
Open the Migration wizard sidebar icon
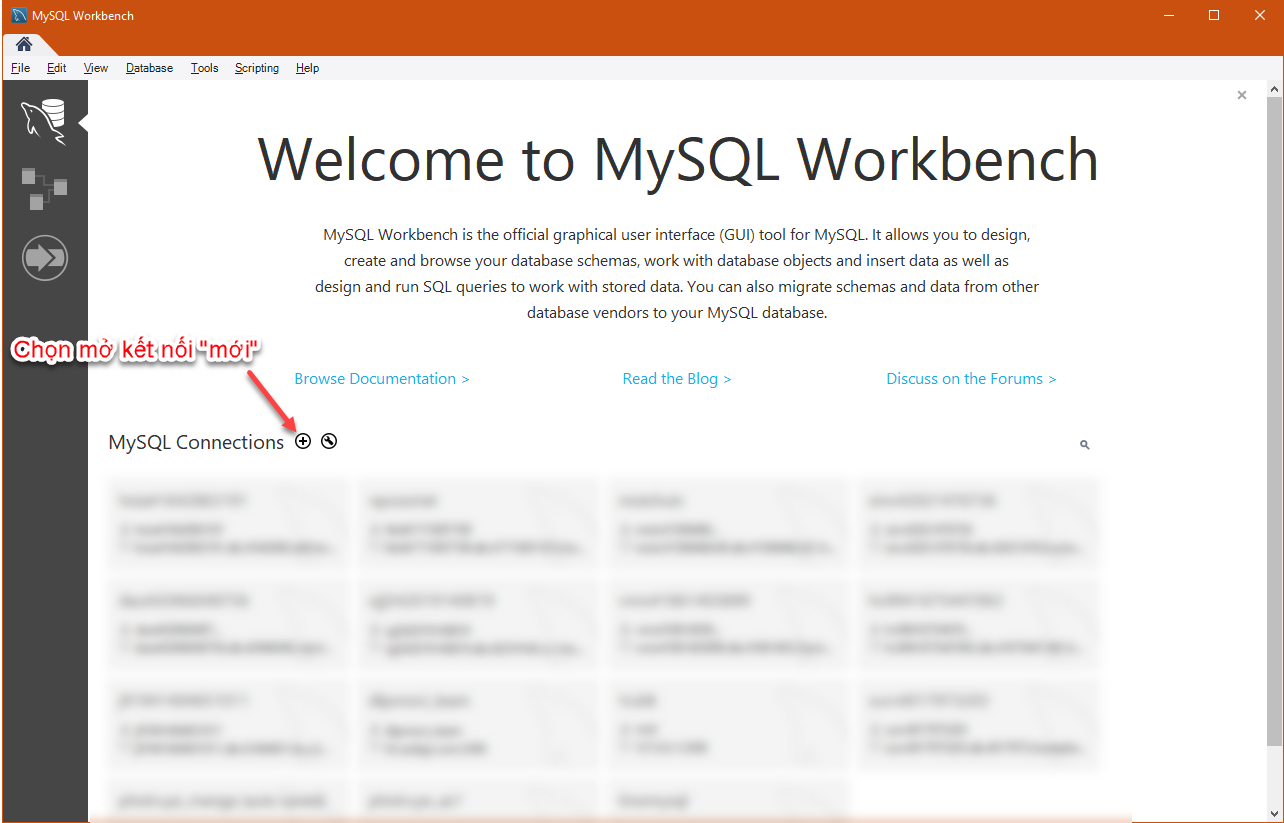44,258
